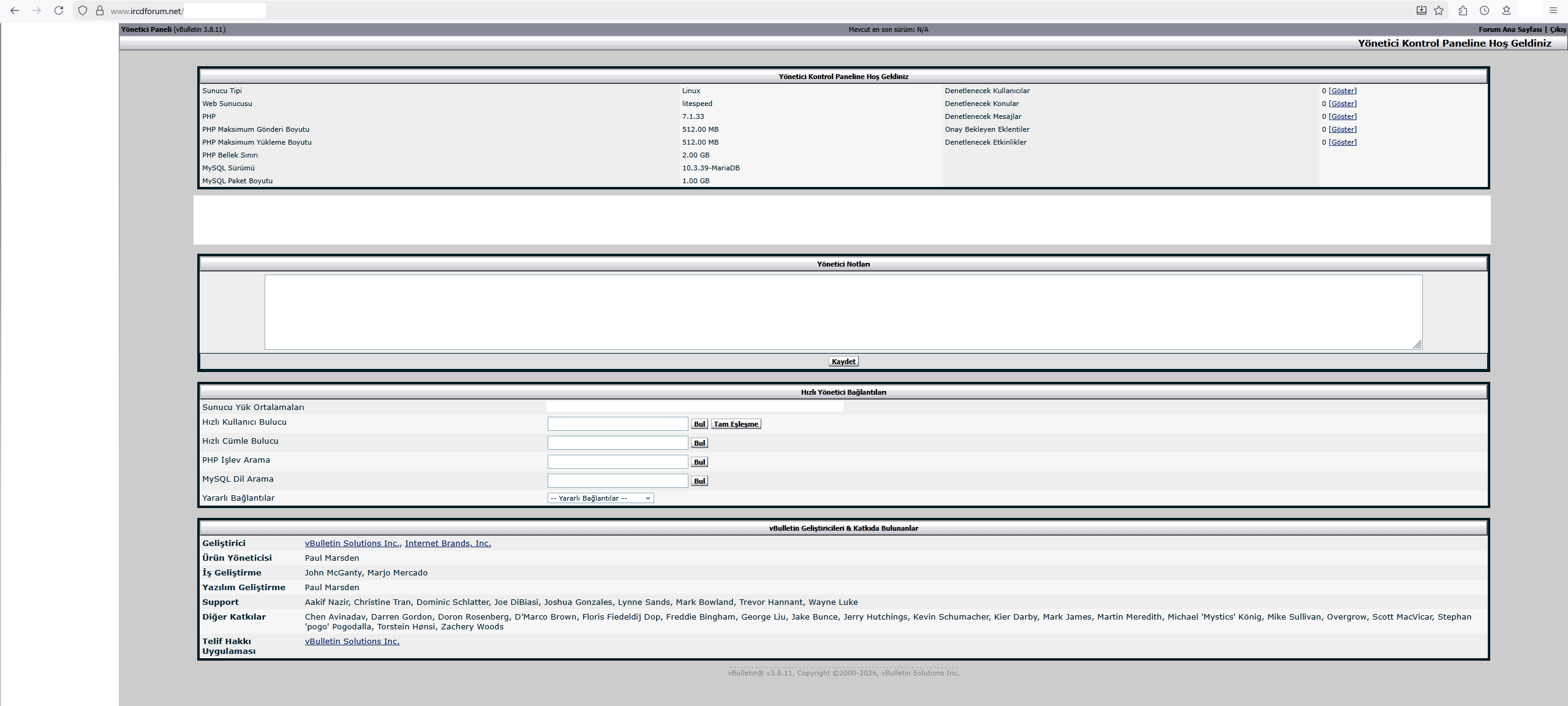This screenshot has width=1568, height=706.
Task: Focus the Hızlı Kullanıcı Bulucu input field
Action: coord(617,424)
